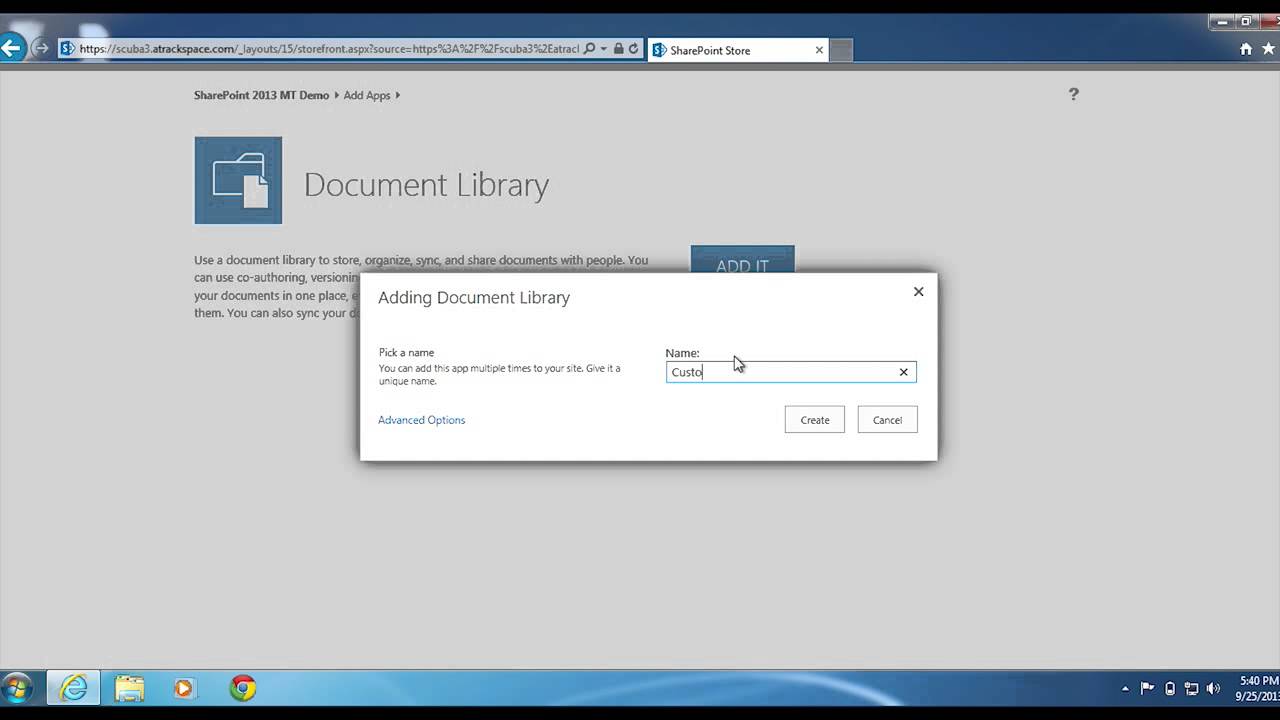Image resolution: width=1280 pixels, height=720 pixels.
Task: Open File Explorer folder on taskbar
Action: [129, 688]
